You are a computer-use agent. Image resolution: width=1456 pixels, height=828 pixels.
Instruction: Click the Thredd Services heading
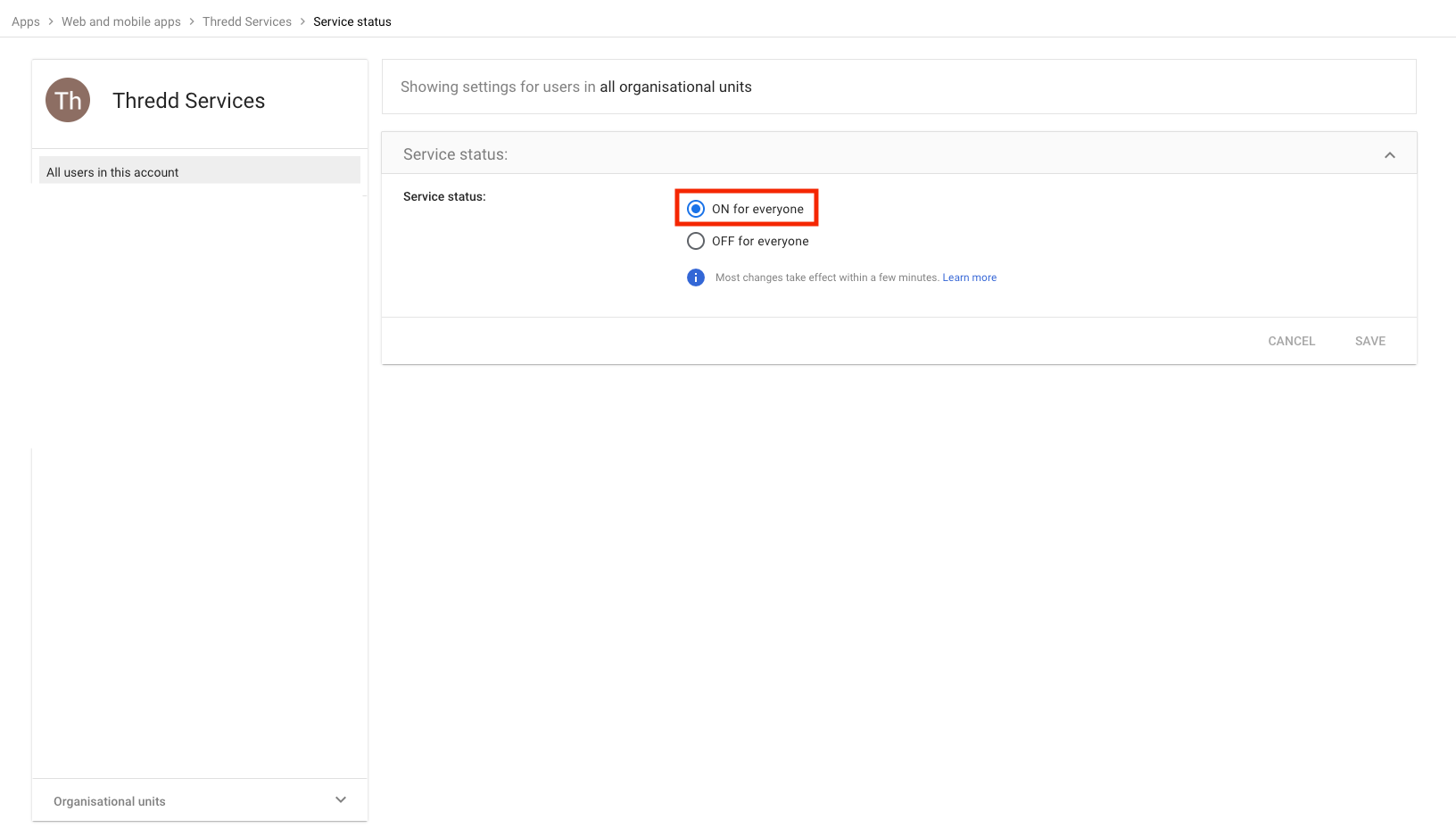click(x=189, y=101)
